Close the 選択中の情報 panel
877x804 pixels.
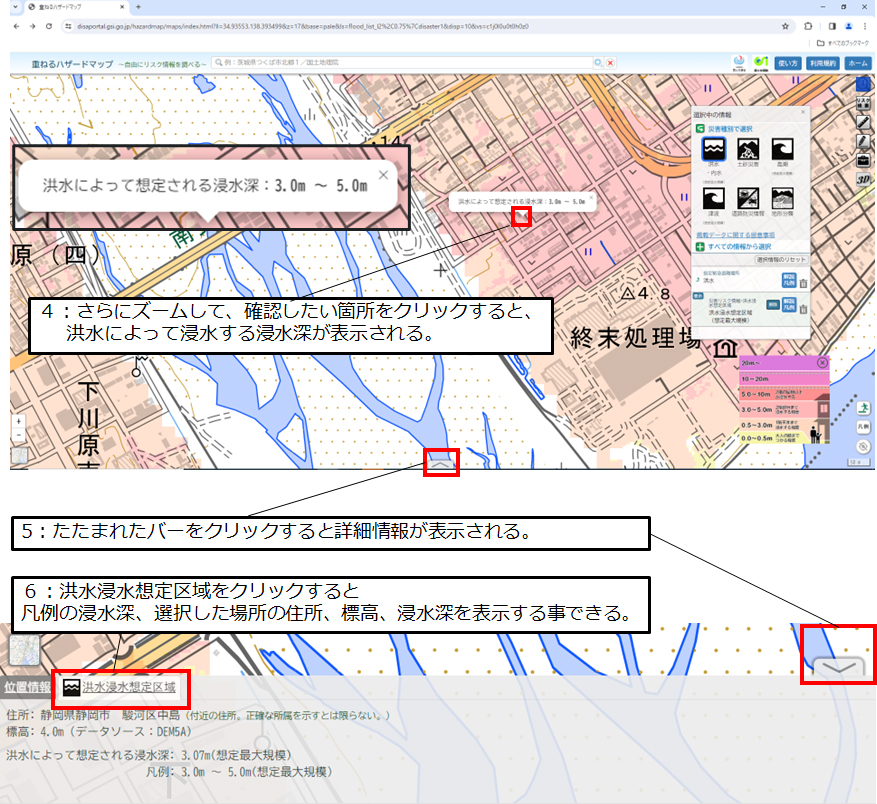(x=803, y=112)
